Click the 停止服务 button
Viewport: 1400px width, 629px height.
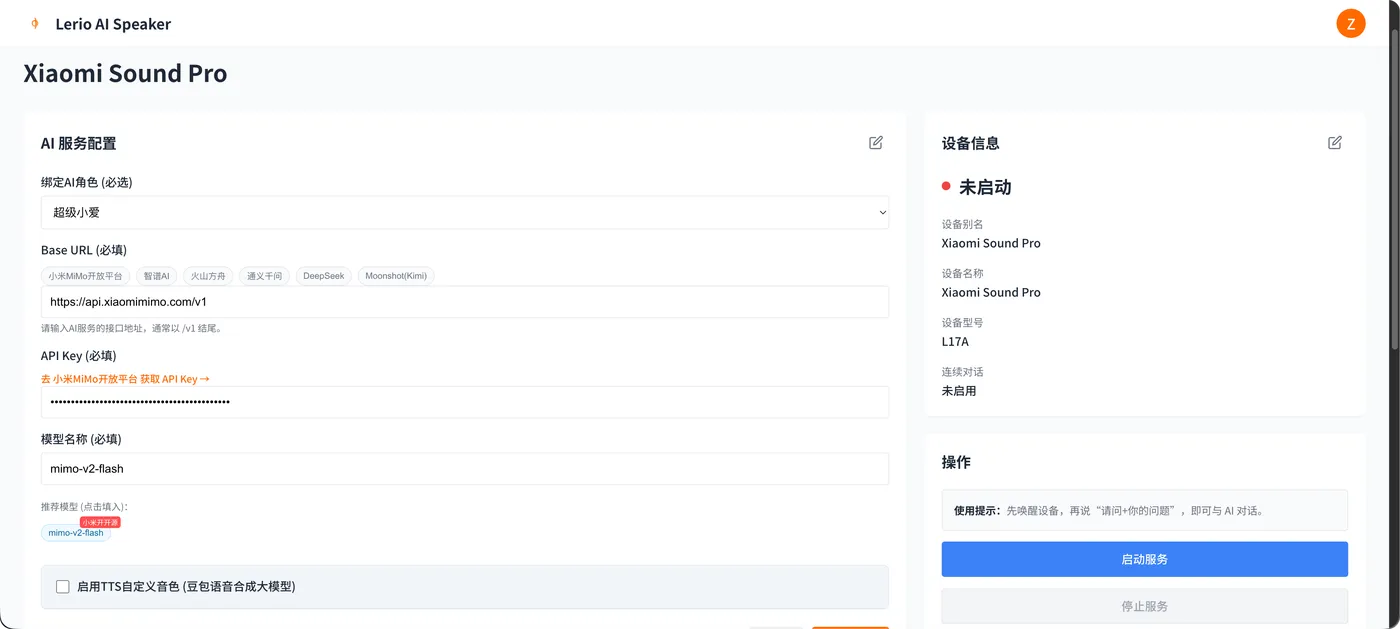[1145, 606]
